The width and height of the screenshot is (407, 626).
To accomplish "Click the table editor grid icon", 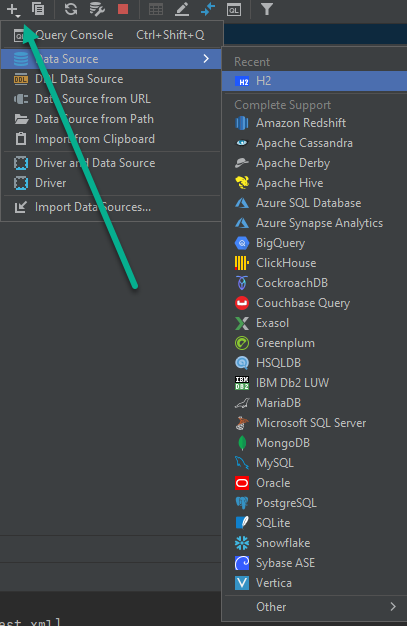I will coord(156,9).
